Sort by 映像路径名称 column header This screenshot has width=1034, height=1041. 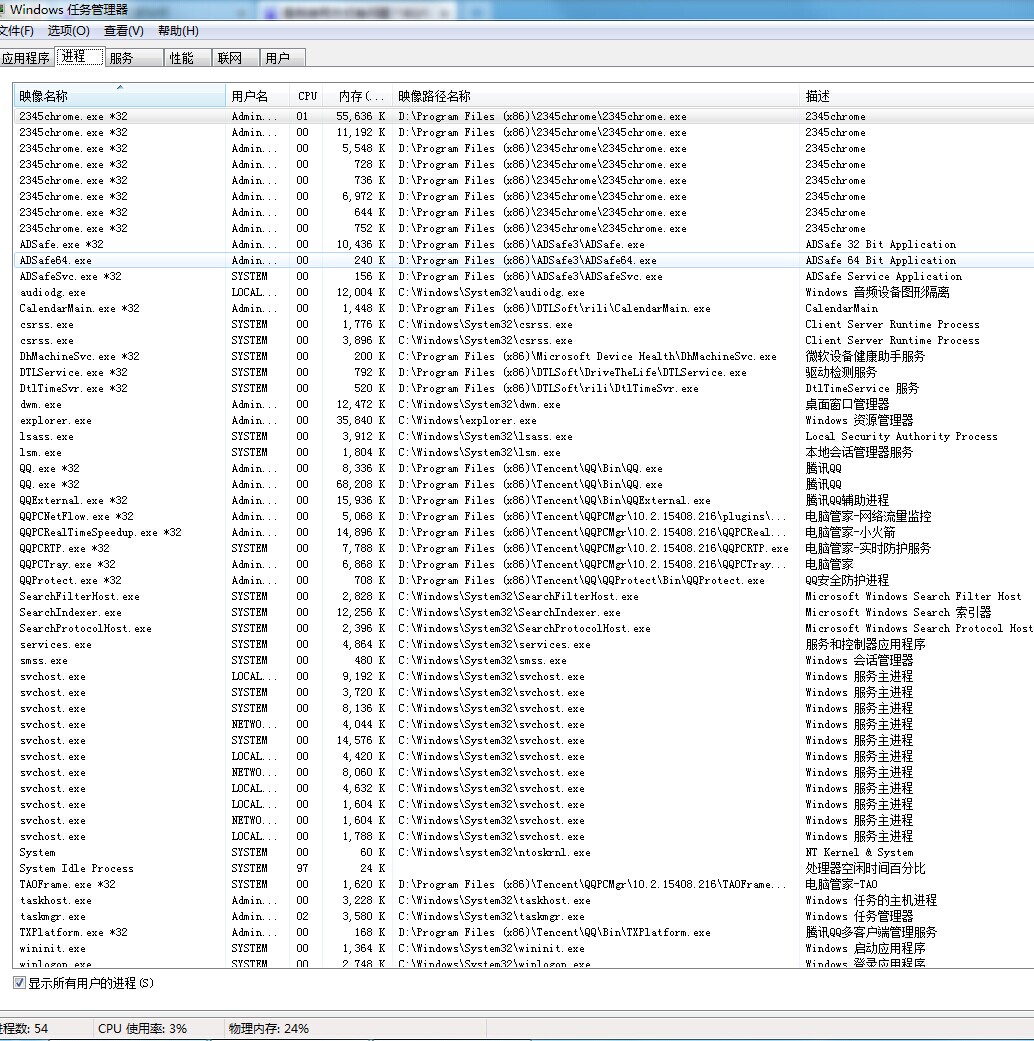[596, 96]
